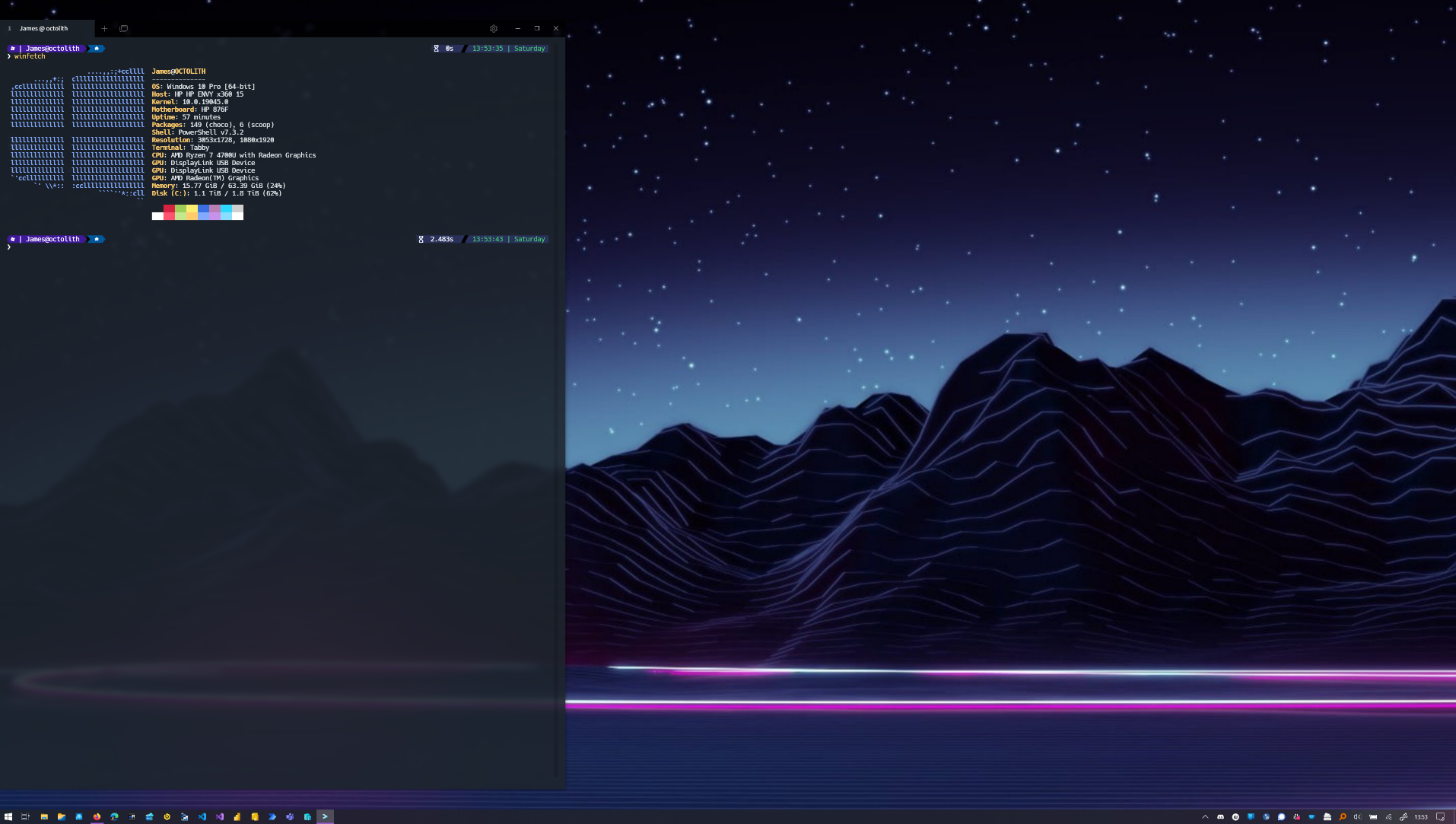Open Task View on the taskbar
The width and height of the screenshot is (1456, 824).
click(x=25, y=816)
